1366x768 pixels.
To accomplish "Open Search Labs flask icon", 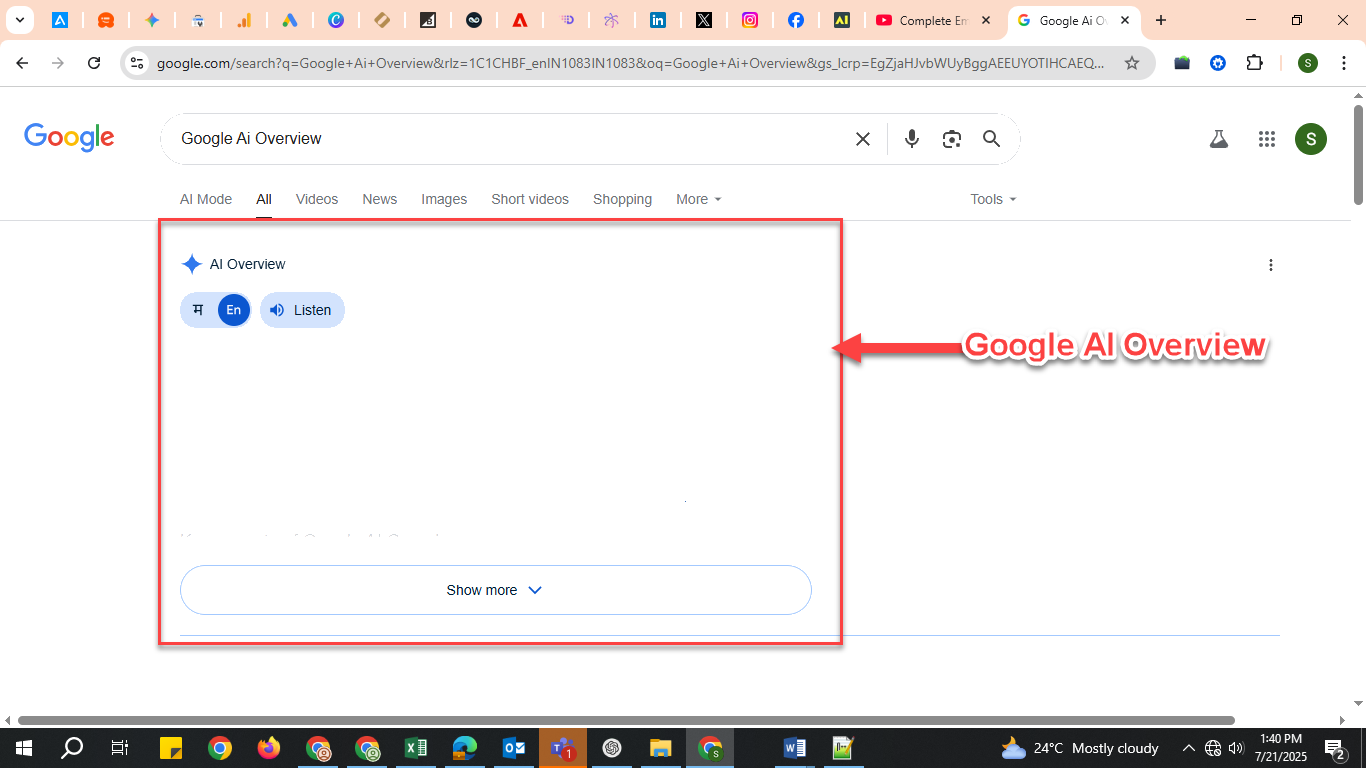I will click(1218, 139).
